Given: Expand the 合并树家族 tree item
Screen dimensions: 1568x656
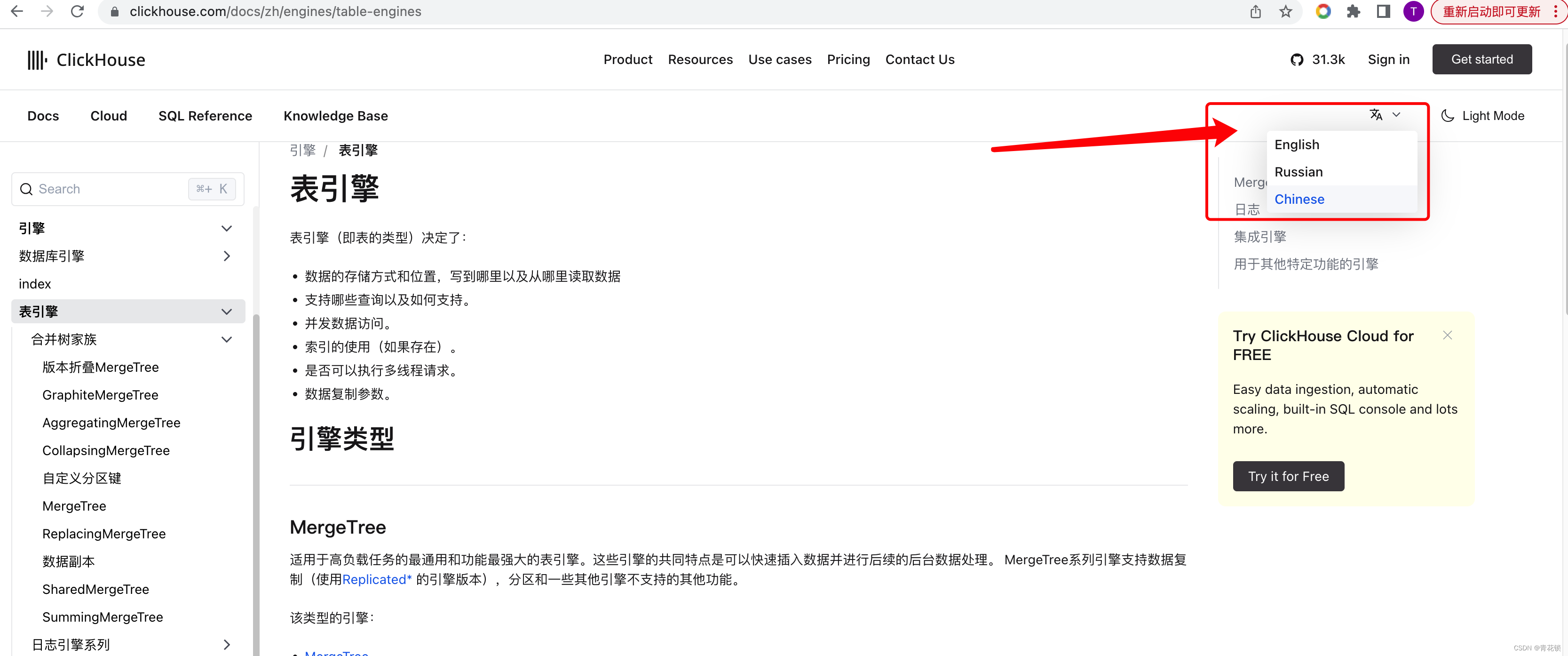Looking at the screenshot, I should coord(227,339).
